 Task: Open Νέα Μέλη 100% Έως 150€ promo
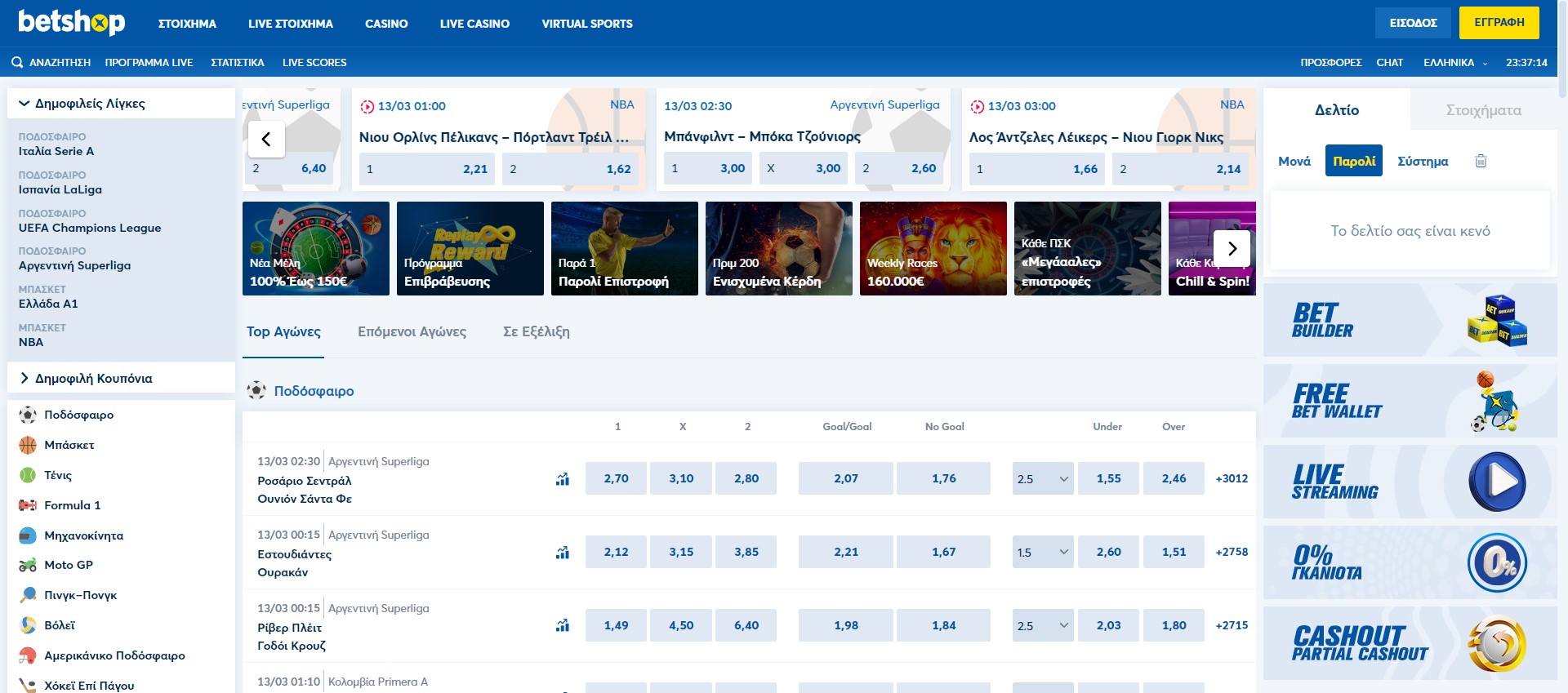[316, 248]
